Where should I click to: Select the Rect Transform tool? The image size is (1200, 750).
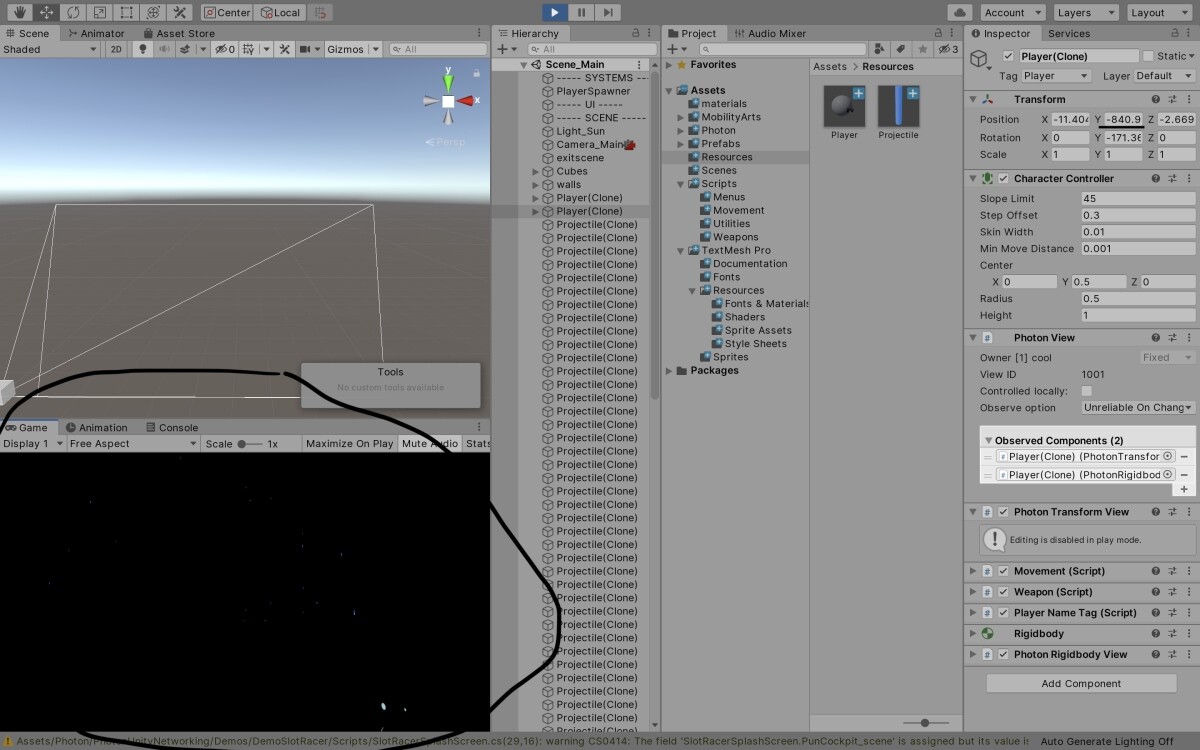coord(126,12)
